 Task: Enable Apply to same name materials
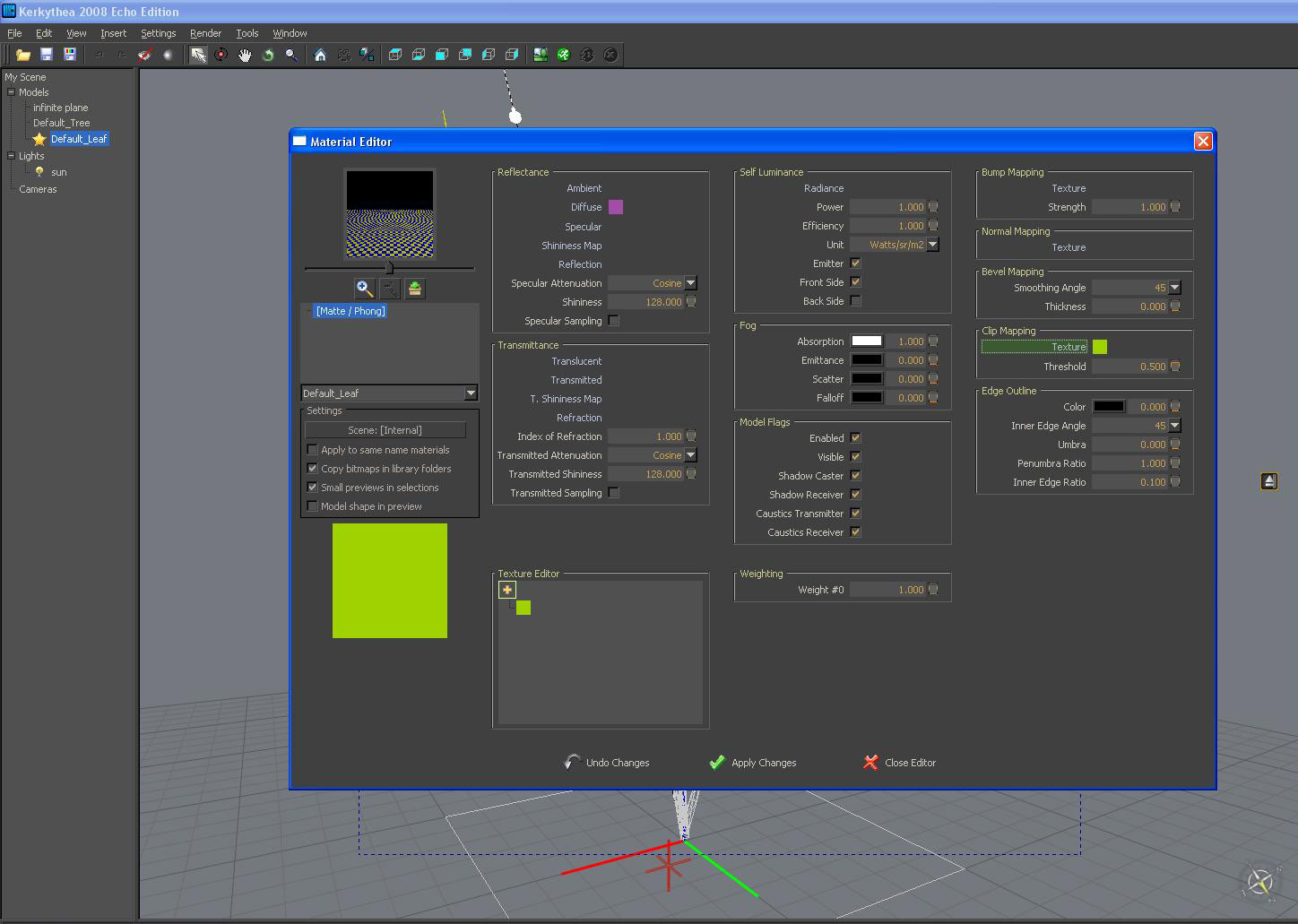click(313, 450)
